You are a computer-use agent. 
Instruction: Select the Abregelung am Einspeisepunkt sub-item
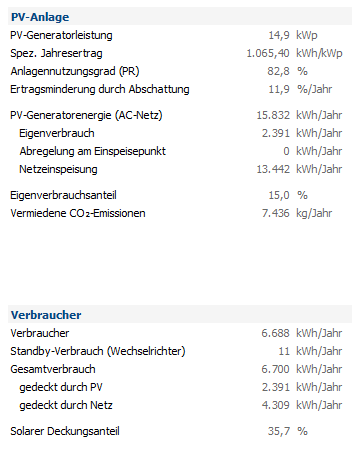pyautogui.click(x=92, y=151)
